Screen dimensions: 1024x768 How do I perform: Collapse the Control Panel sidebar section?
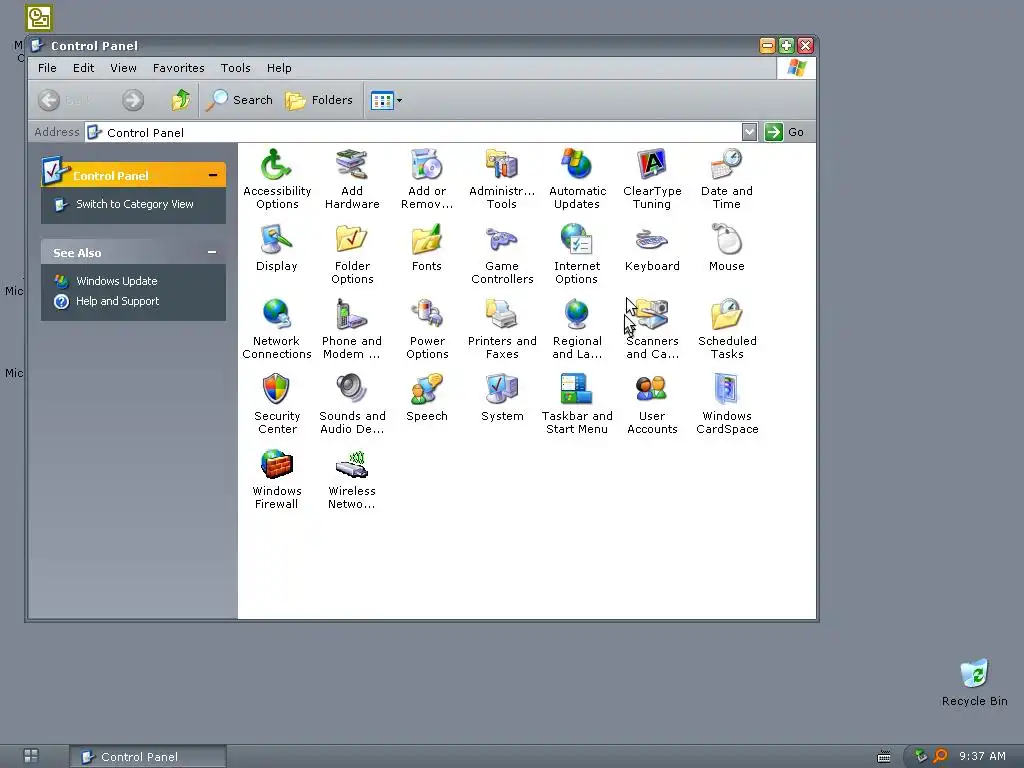click(x=213, y=175)
